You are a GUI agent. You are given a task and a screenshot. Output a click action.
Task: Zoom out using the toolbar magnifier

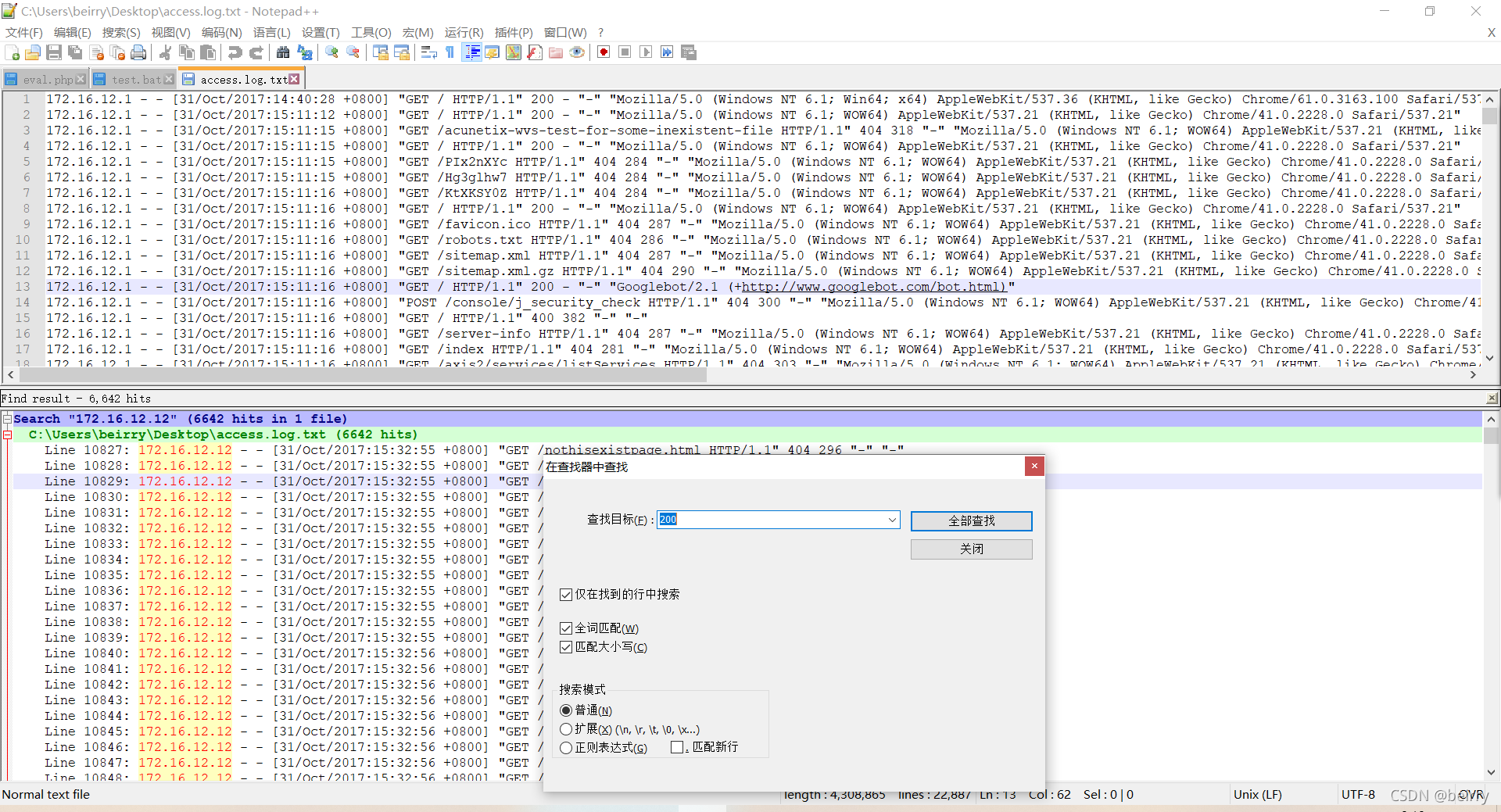tap(353, 52)
